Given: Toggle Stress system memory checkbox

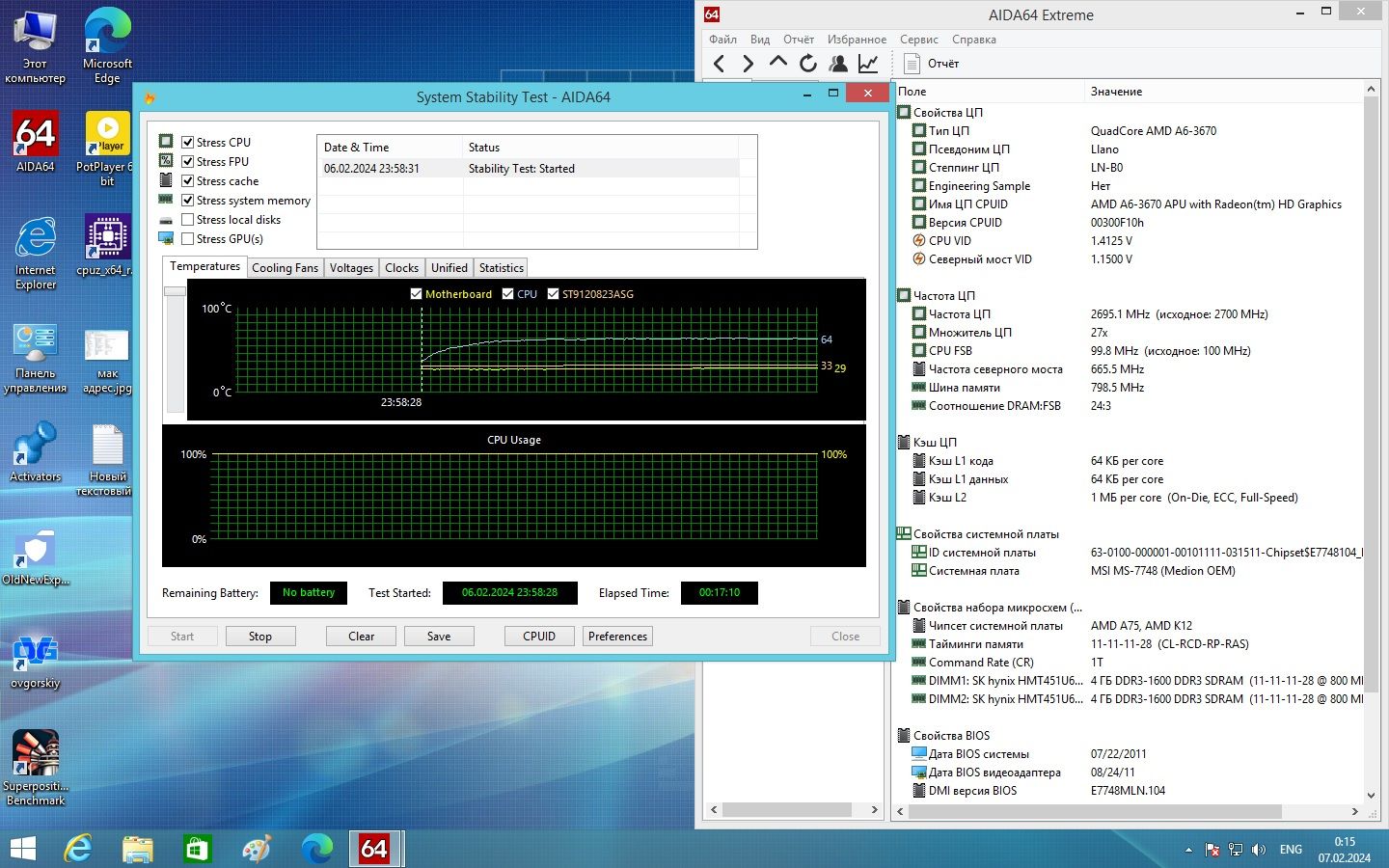Looking at the screenshot, I should pos(188,200).
